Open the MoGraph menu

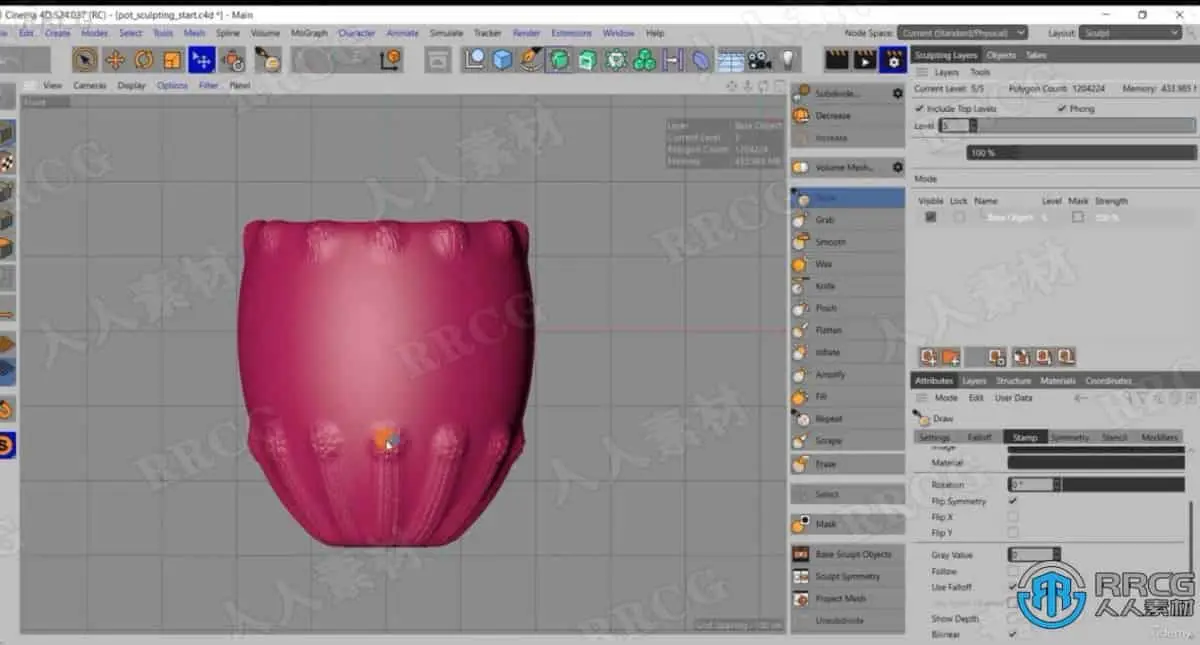coord(309,33)
